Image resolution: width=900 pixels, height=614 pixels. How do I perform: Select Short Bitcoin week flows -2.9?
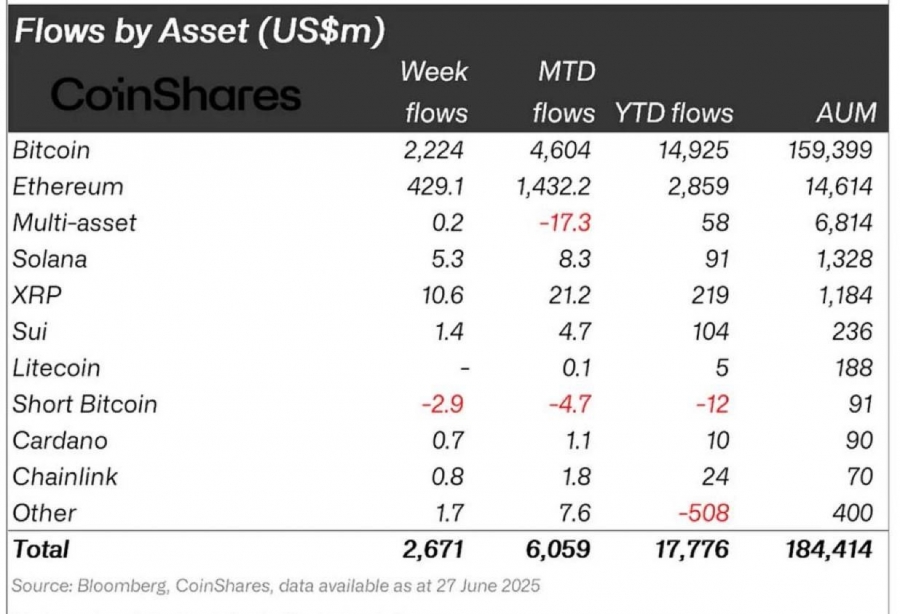tap(443, 405)
